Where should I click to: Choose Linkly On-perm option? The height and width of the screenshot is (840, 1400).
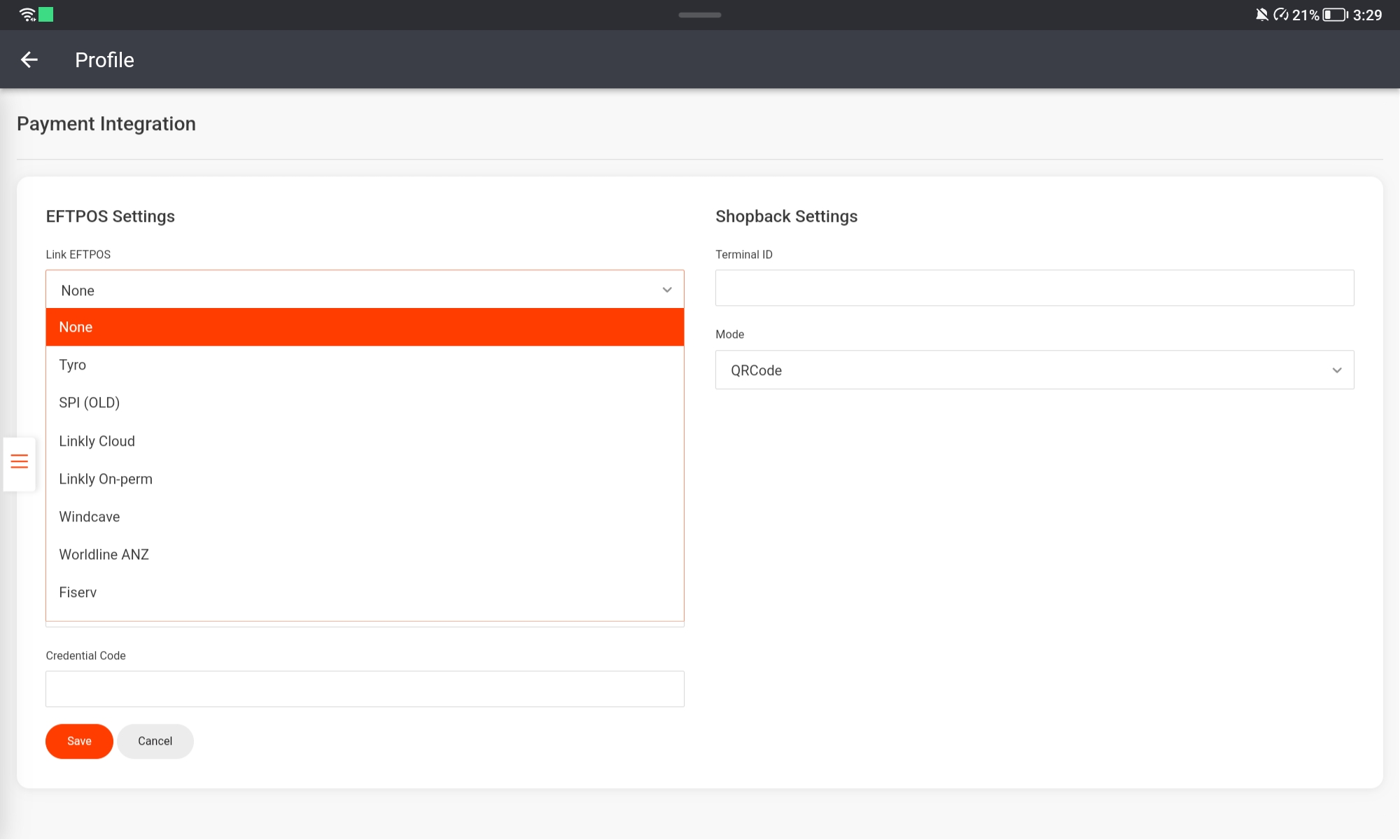(364, 479)
